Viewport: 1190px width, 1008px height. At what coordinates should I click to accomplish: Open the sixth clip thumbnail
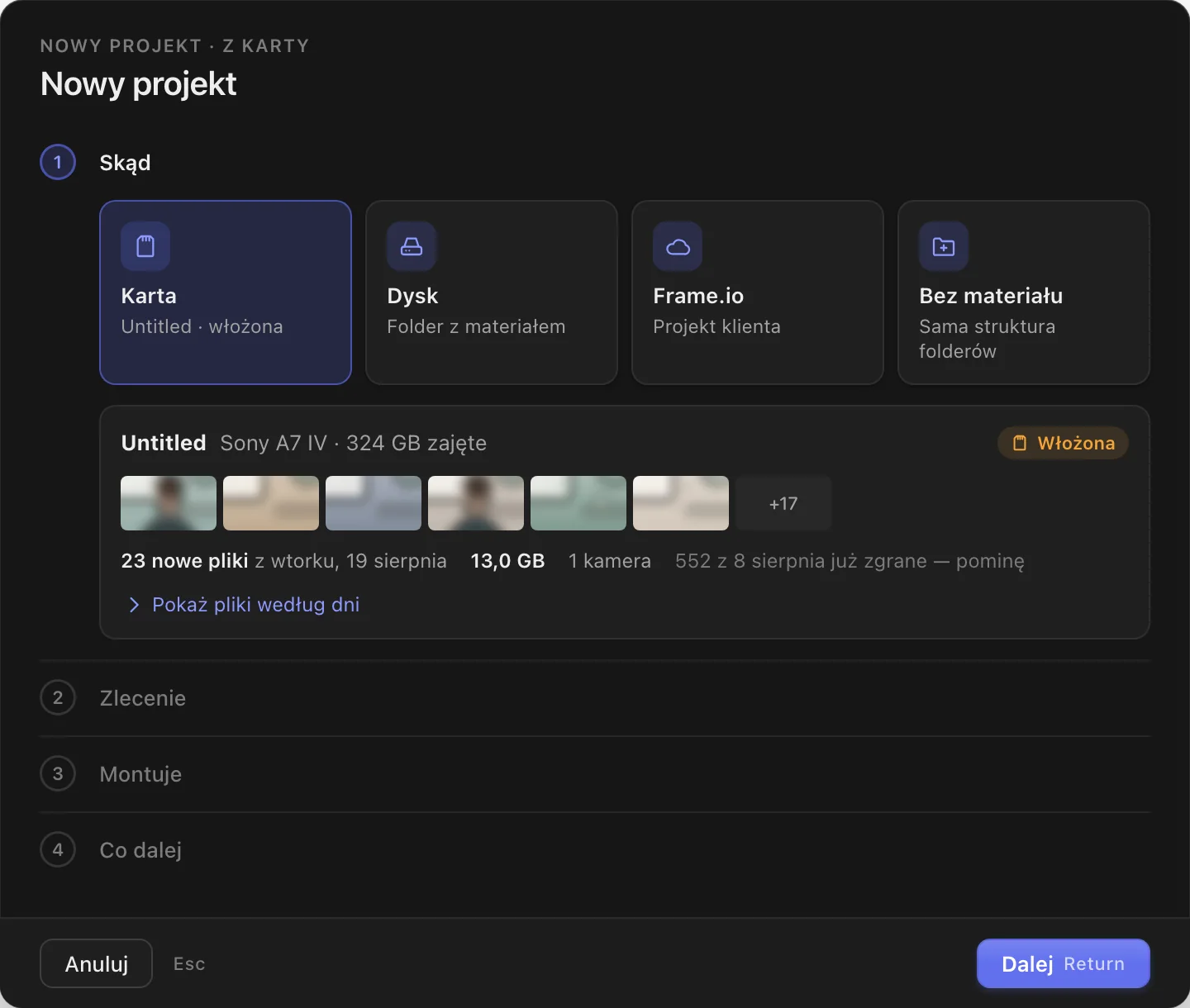[x=681, y=503]
